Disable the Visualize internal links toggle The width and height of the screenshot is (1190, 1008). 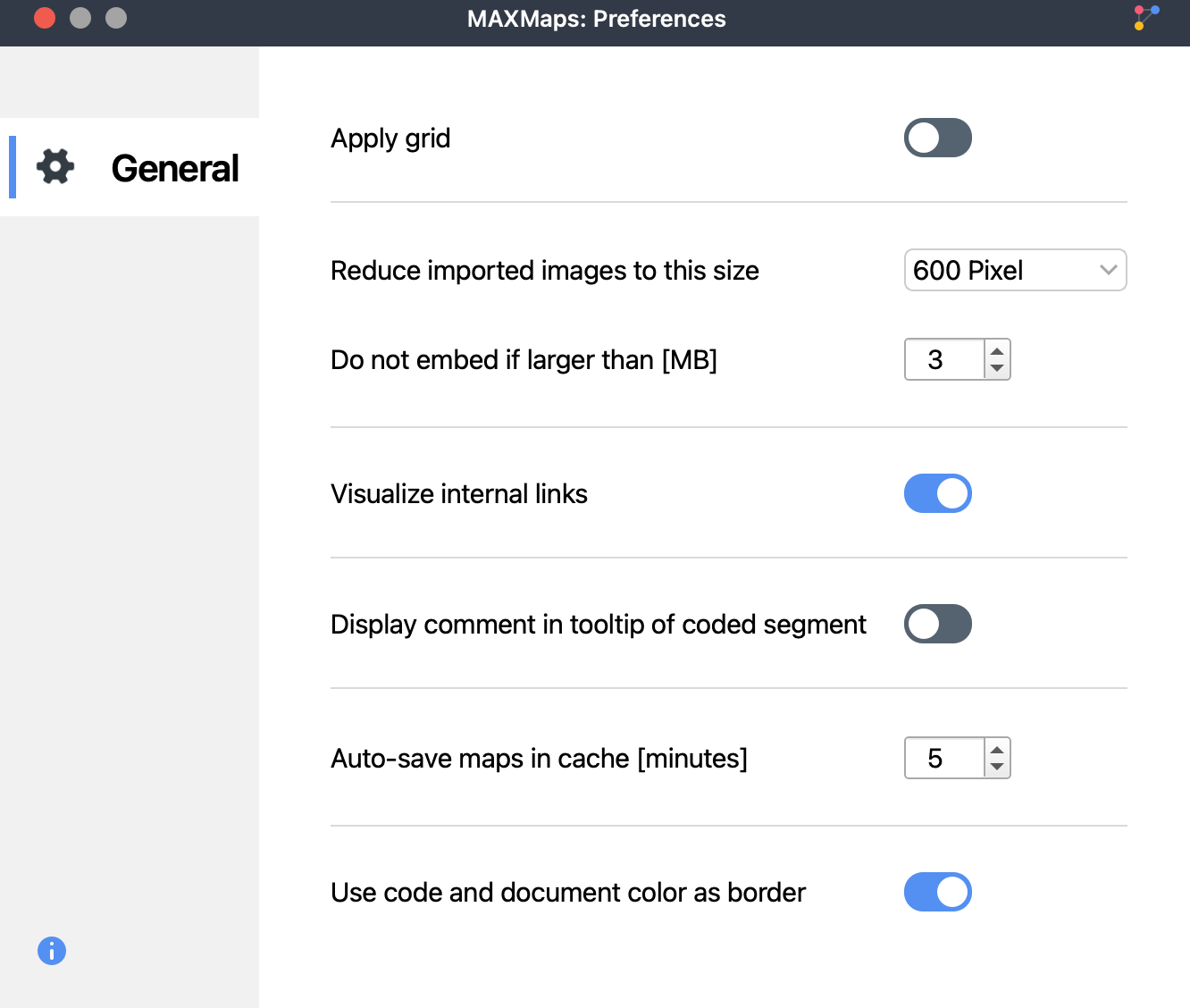938,493
